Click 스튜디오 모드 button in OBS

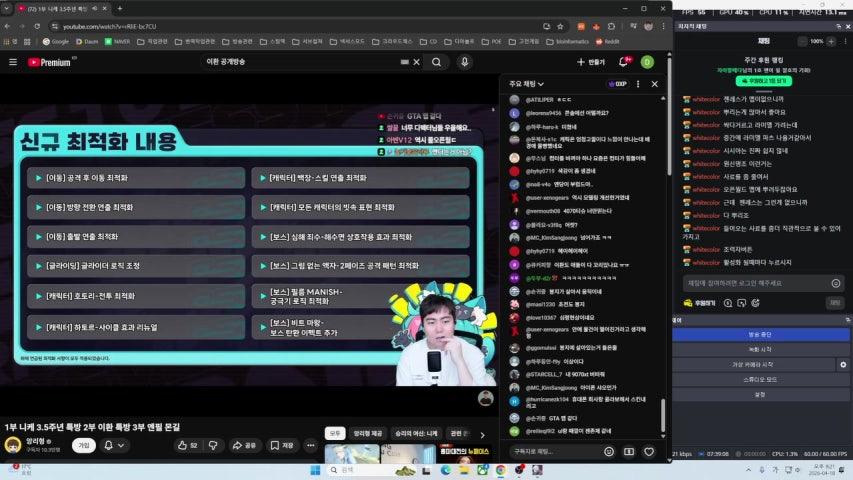click(760, 379)
